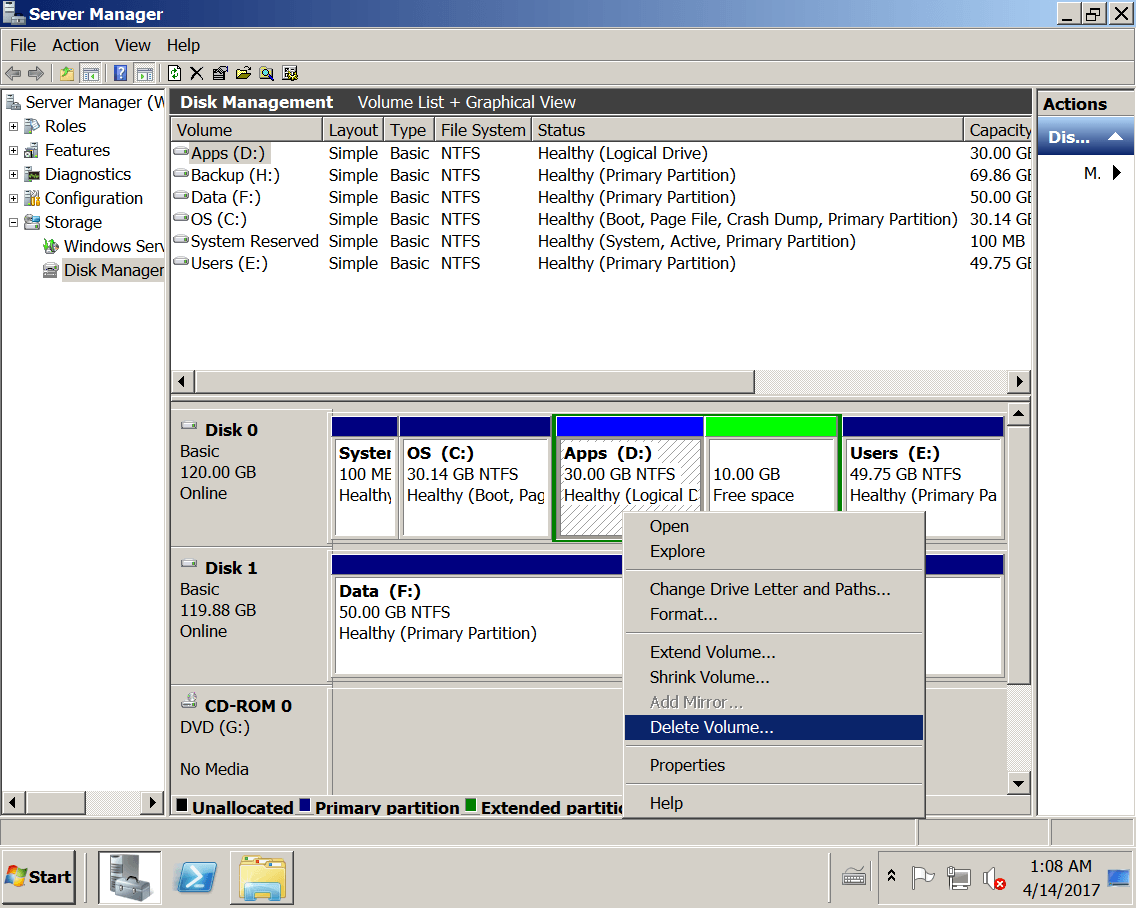Collapse the Storage tree node
Screen dimensions: 1136x908
click(13, 222)
